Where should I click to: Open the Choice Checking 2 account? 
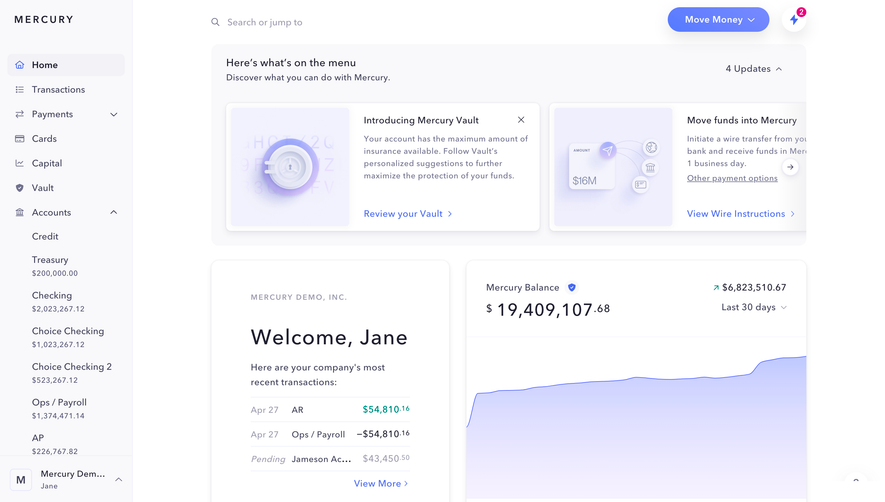[x=72, y=373]
